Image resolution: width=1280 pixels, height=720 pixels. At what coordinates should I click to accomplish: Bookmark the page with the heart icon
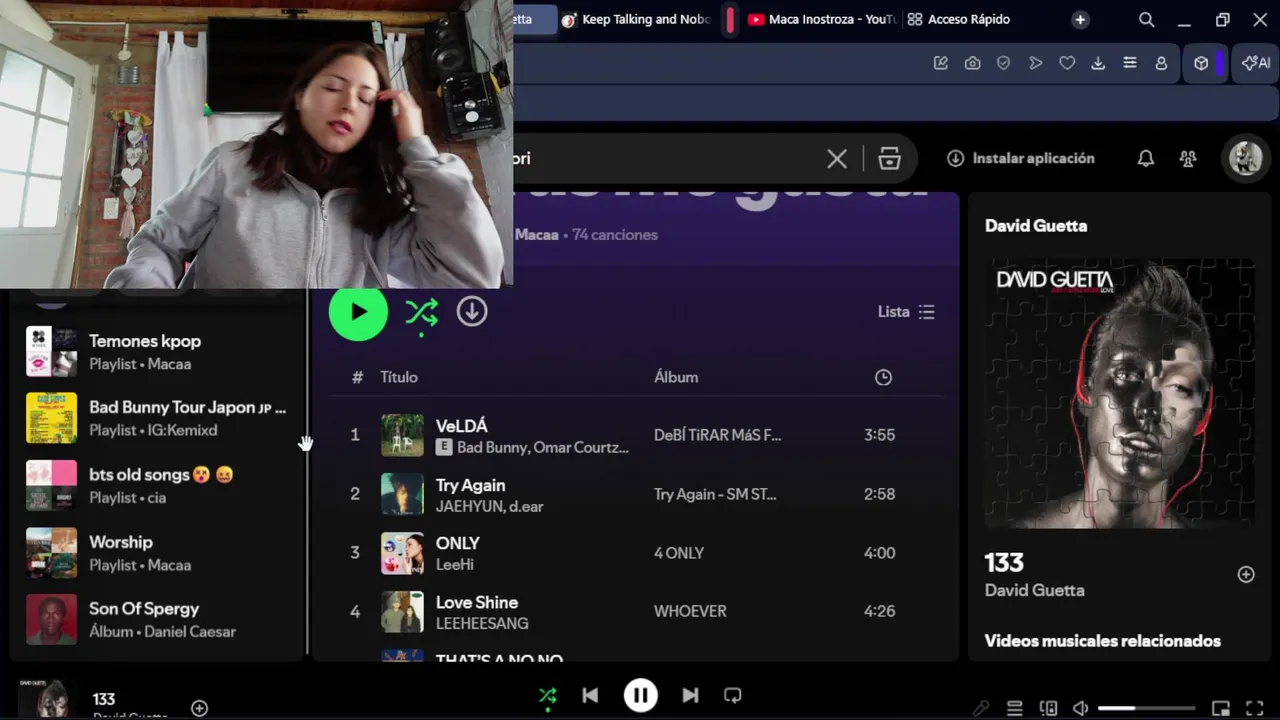[1067, 63]
